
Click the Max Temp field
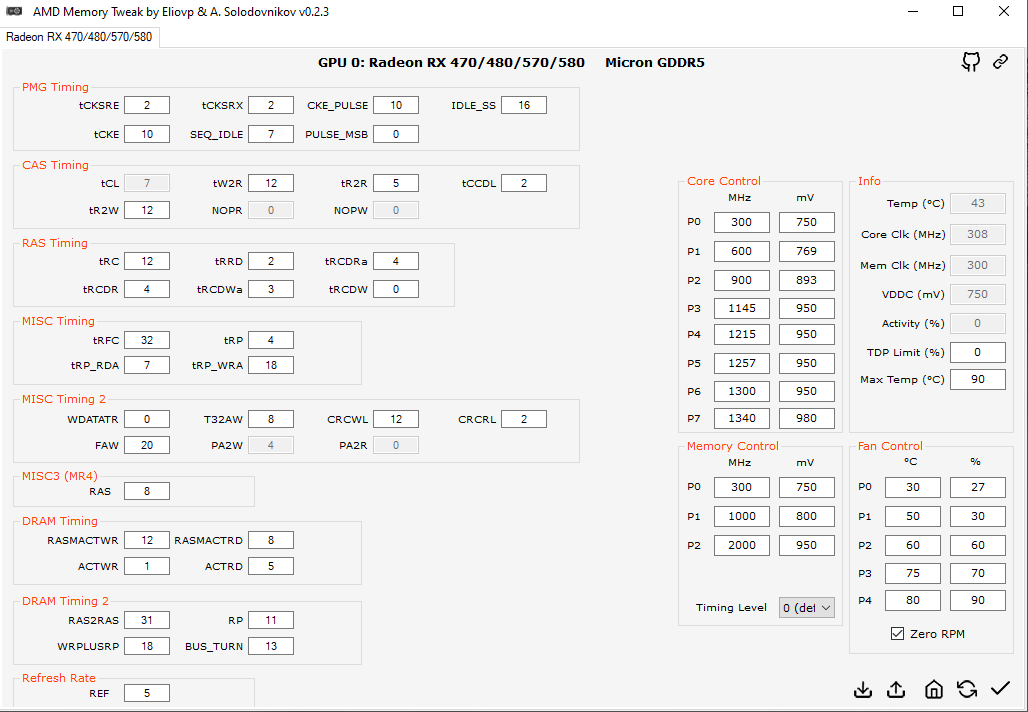(978, 379)
